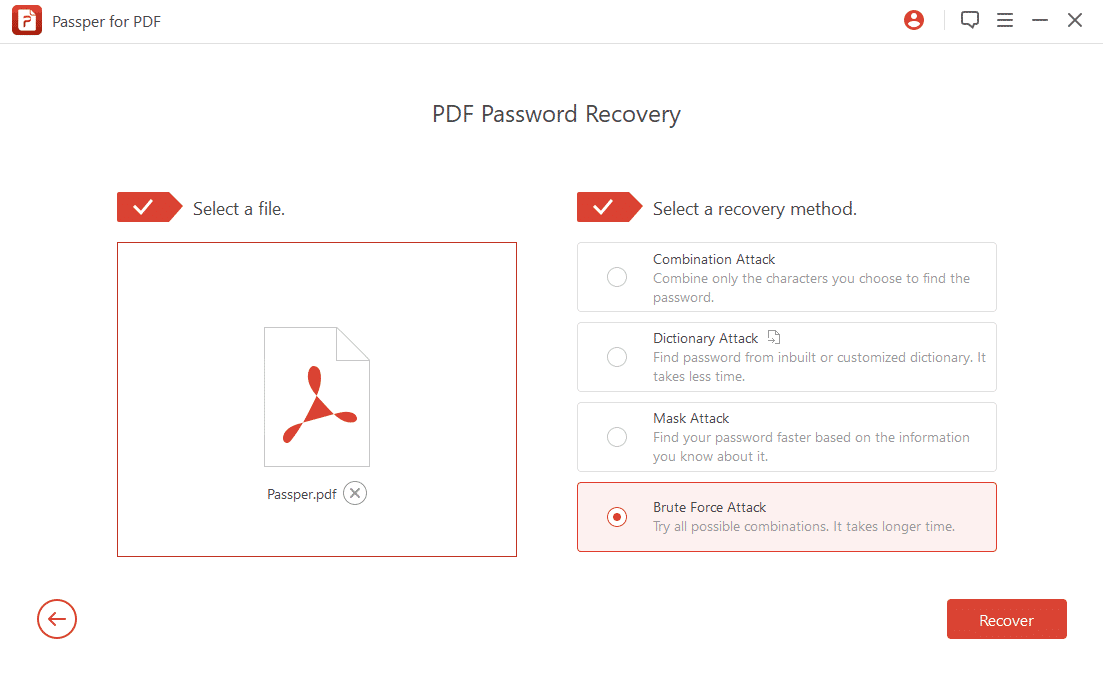Select the Mask Attack radio button
Viewport: 1103px width, 676px height.
coord(617,437)
